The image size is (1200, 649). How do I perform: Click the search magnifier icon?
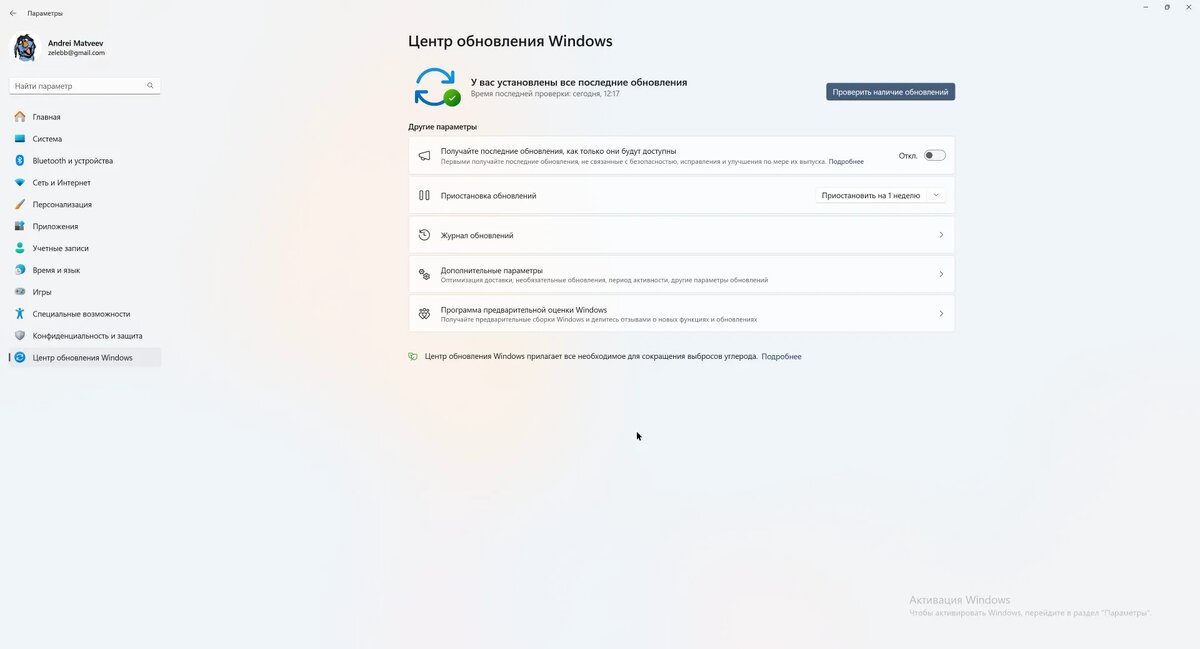(150, 86)
